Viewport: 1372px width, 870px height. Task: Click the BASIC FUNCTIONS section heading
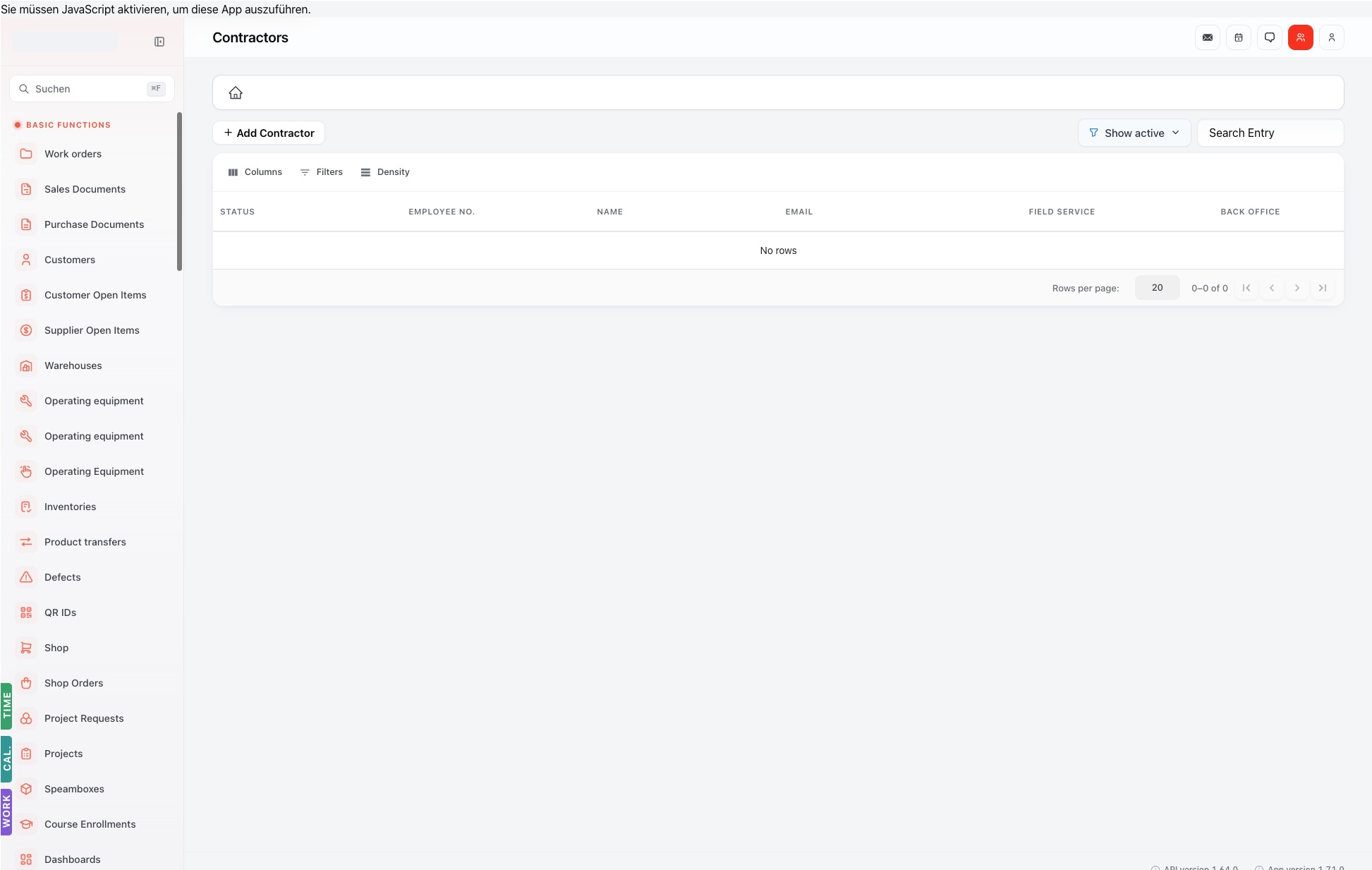pyautogui.click(x=68, y=125)
